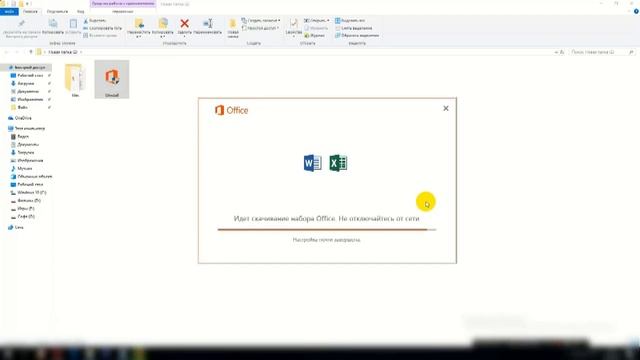Image resolution: width=640 pixels, height=360 pixels.
Task: Refresh the folder via address bar icon
Action: coord(562,52)
